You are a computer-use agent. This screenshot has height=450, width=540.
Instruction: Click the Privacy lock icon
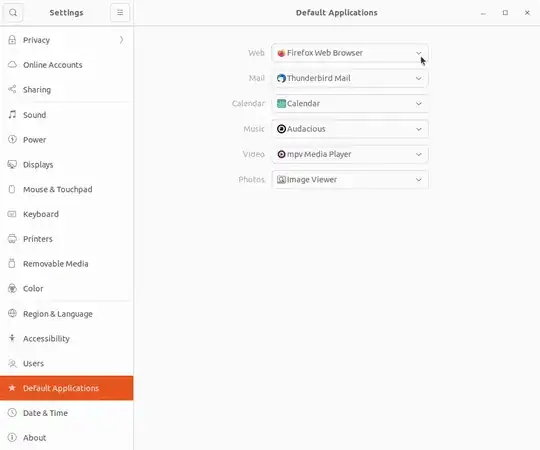[12, 40]
